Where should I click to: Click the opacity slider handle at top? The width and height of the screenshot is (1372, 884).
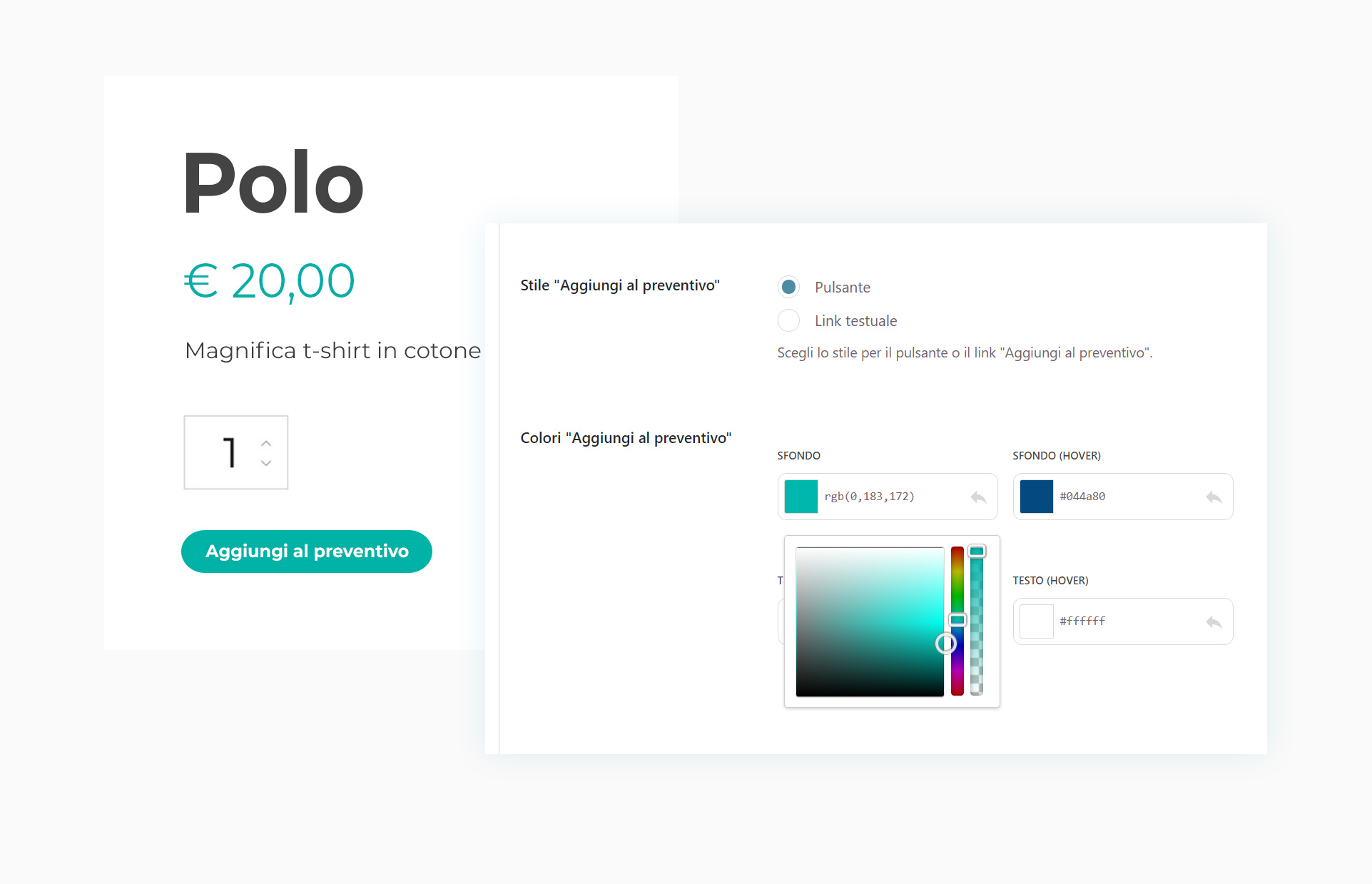point(977,551)
